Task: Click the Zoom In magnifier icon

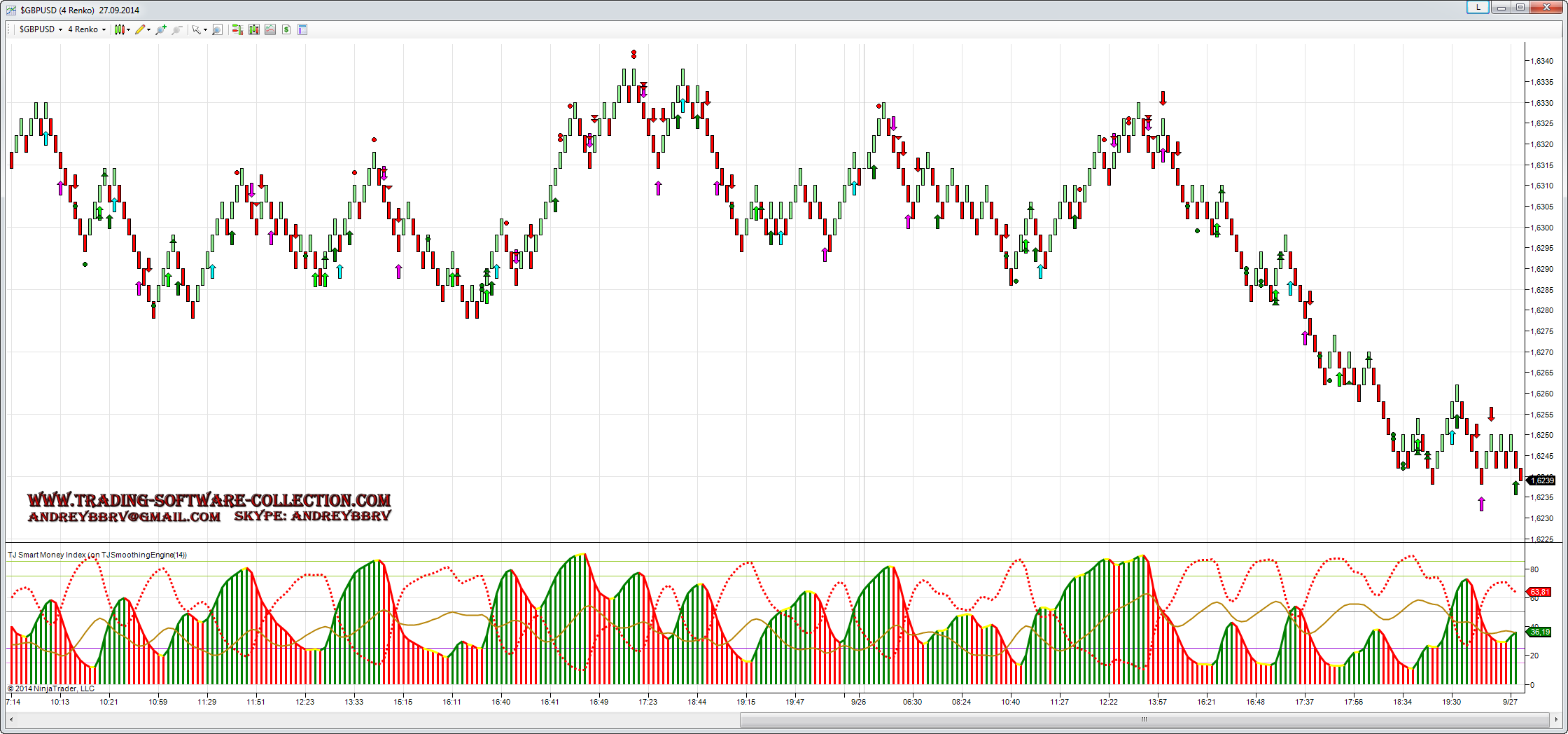Action: (x=161, y=29)
